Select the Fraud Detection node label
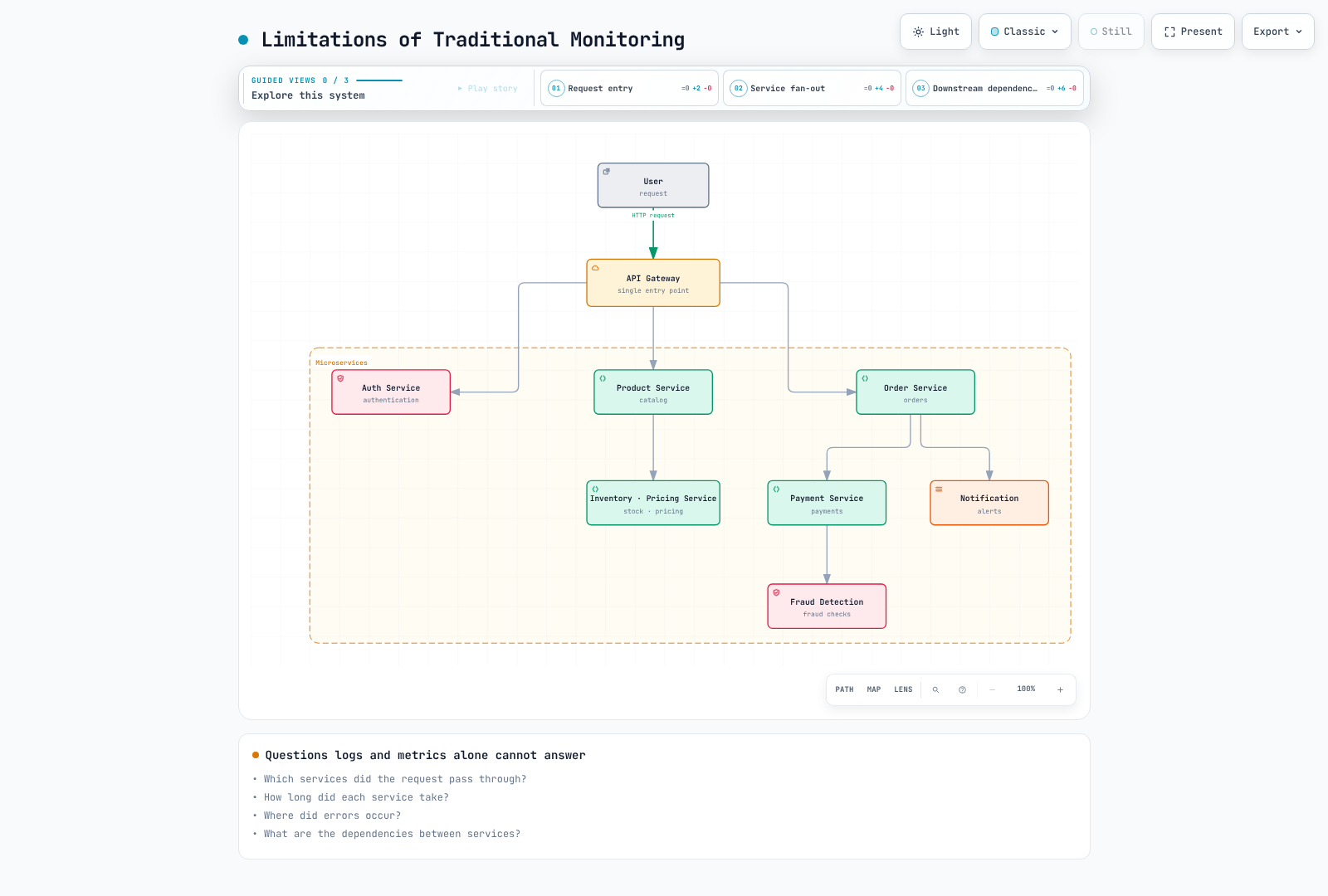 click(827, 602)
